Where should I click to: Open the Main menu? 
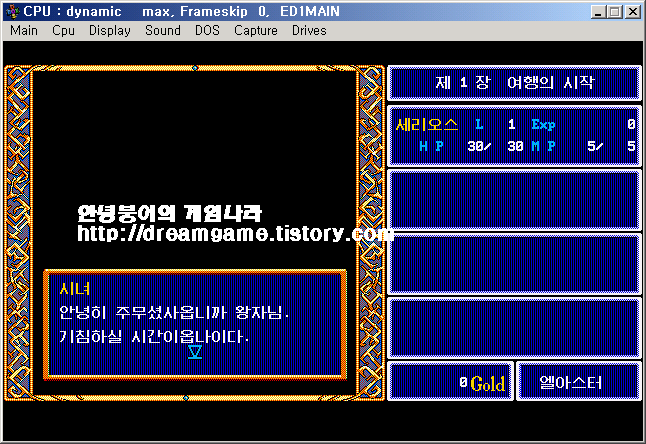[24, 30]
